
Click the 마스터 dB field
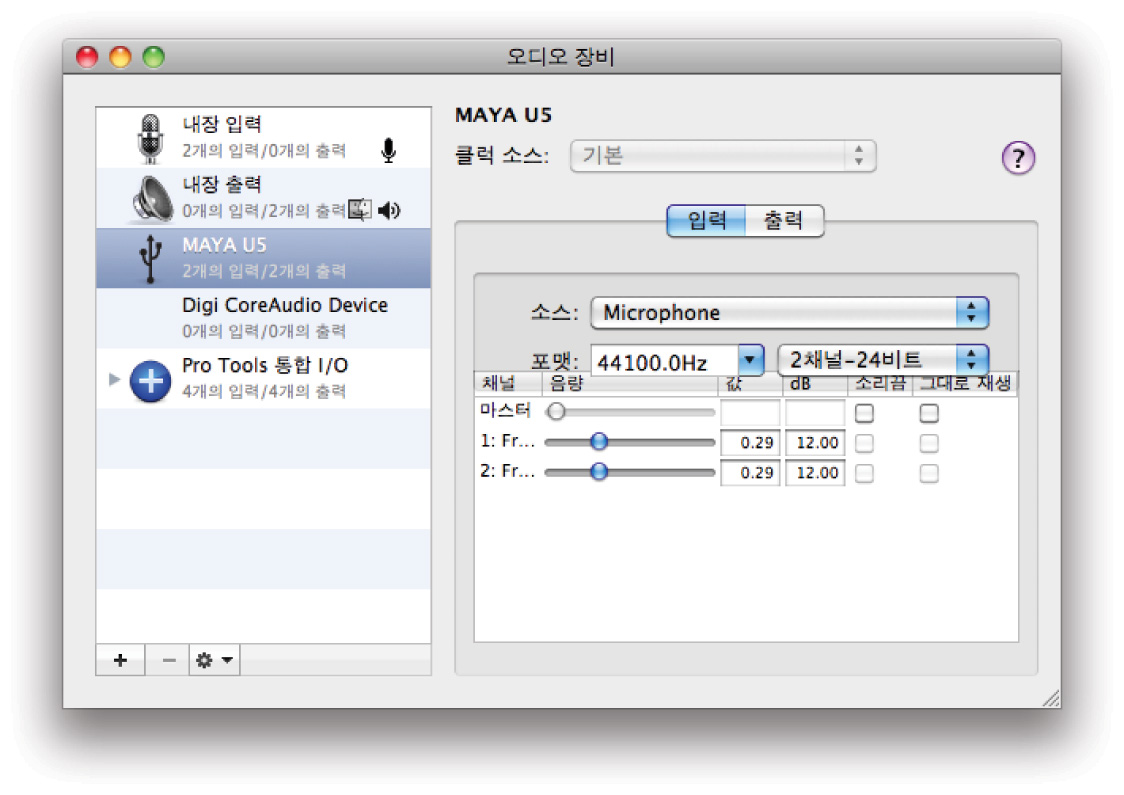pyautogui.click(x=815, y=412)
